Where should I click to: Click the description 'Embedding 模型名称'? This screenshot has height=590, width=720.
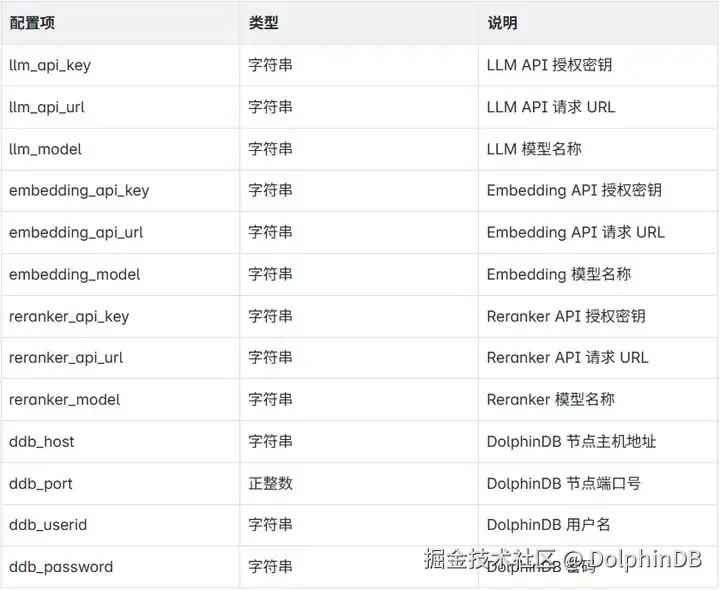click(559, 274)
